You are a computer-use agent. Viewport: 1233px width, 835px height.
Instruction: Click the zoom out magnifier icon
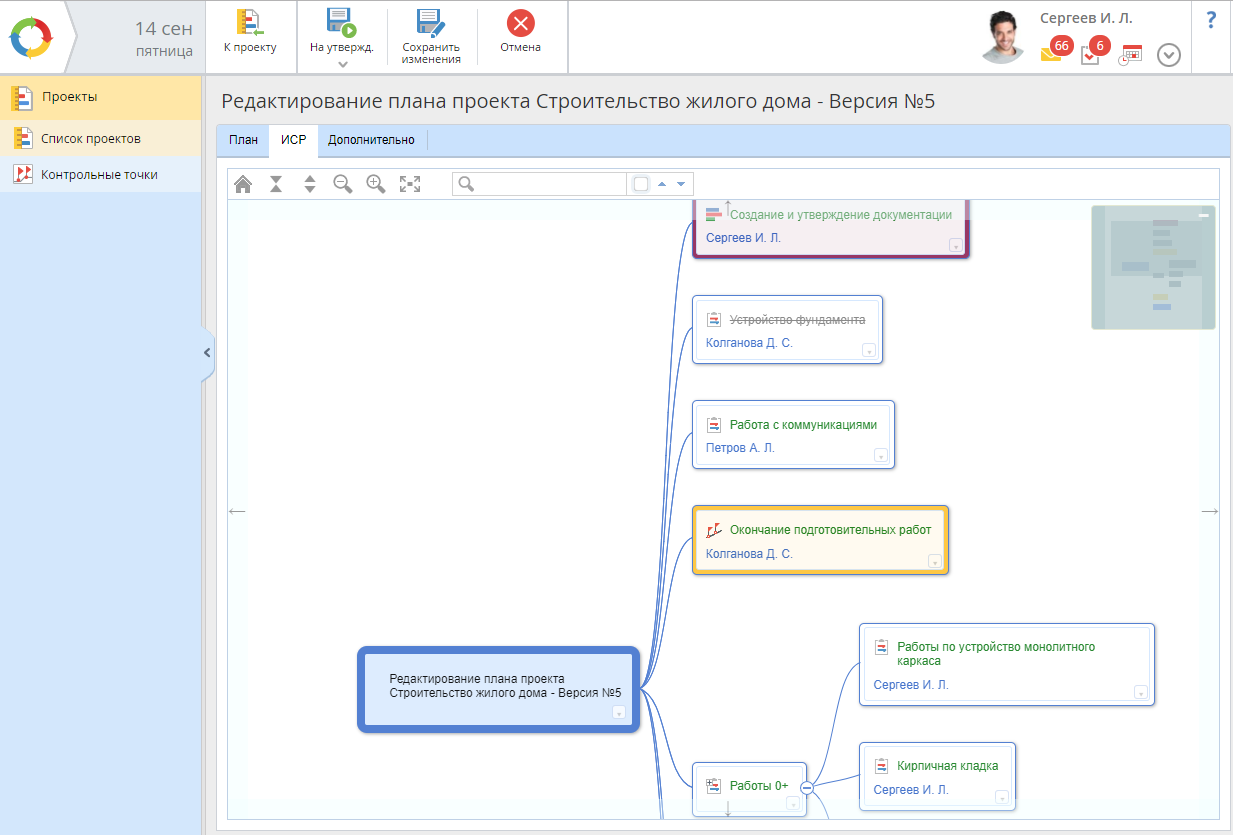(x=343, y=184)
